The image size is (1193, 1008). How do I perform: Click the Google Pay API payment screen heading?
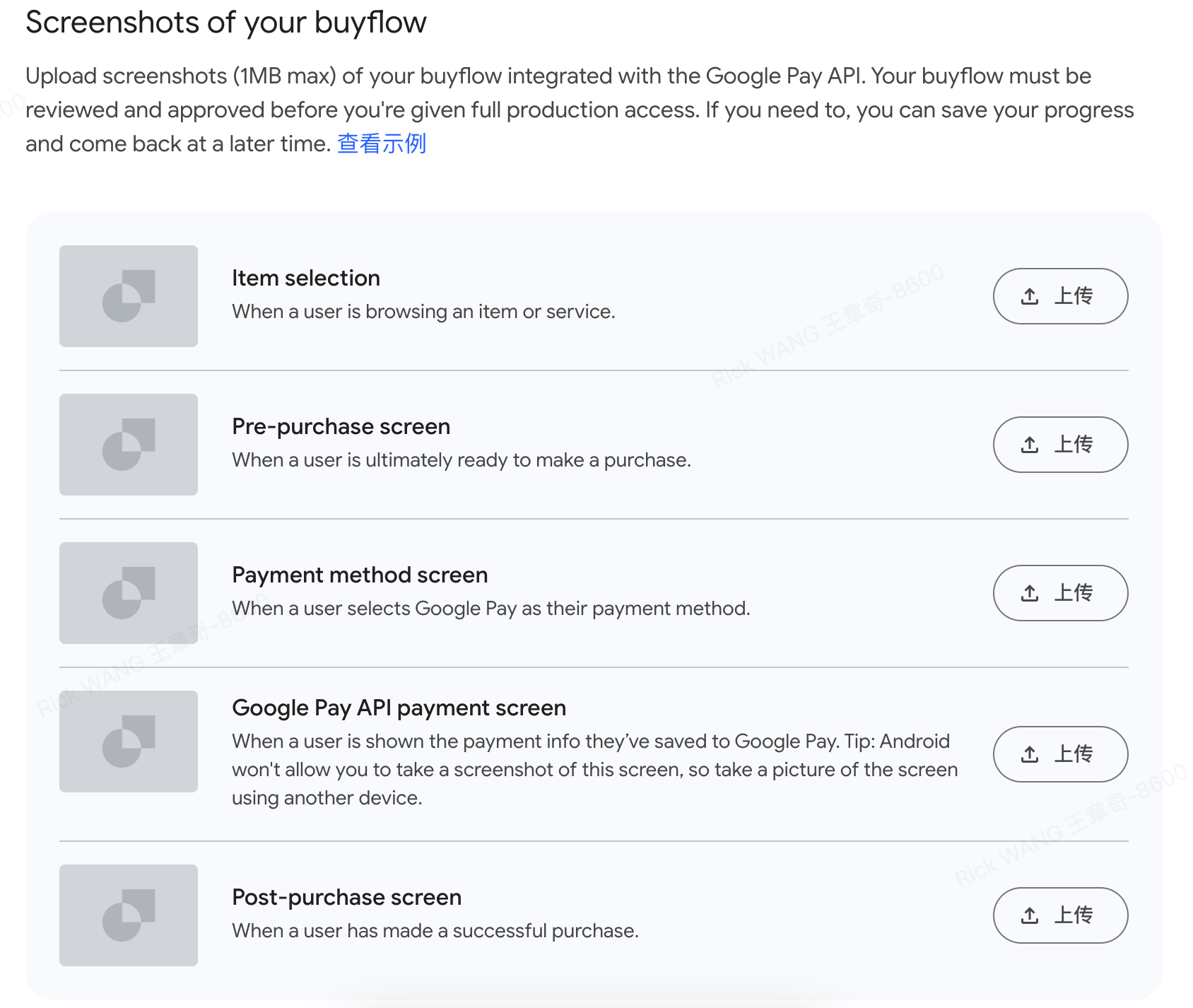click(x=399, y=708)
